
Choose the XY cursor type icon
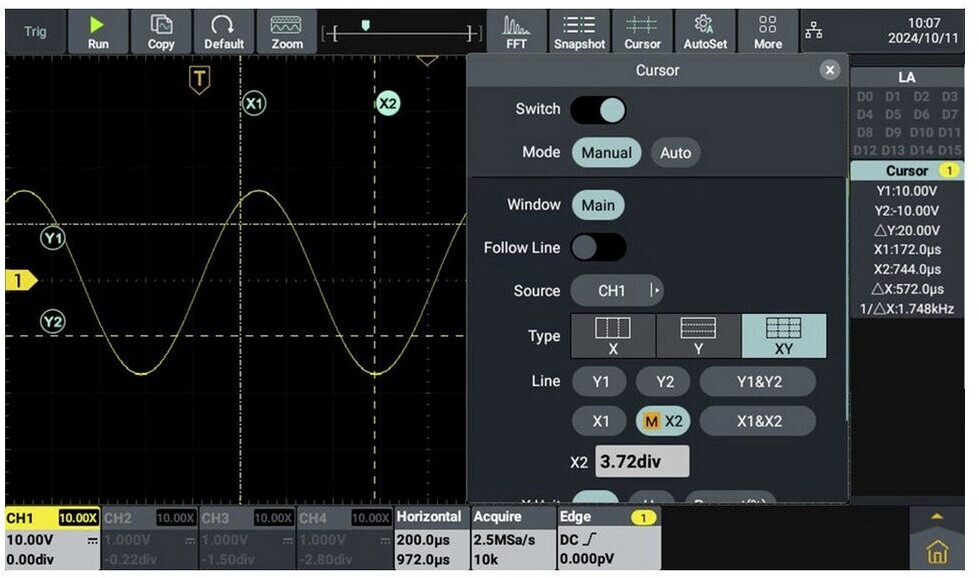point(784,336)
